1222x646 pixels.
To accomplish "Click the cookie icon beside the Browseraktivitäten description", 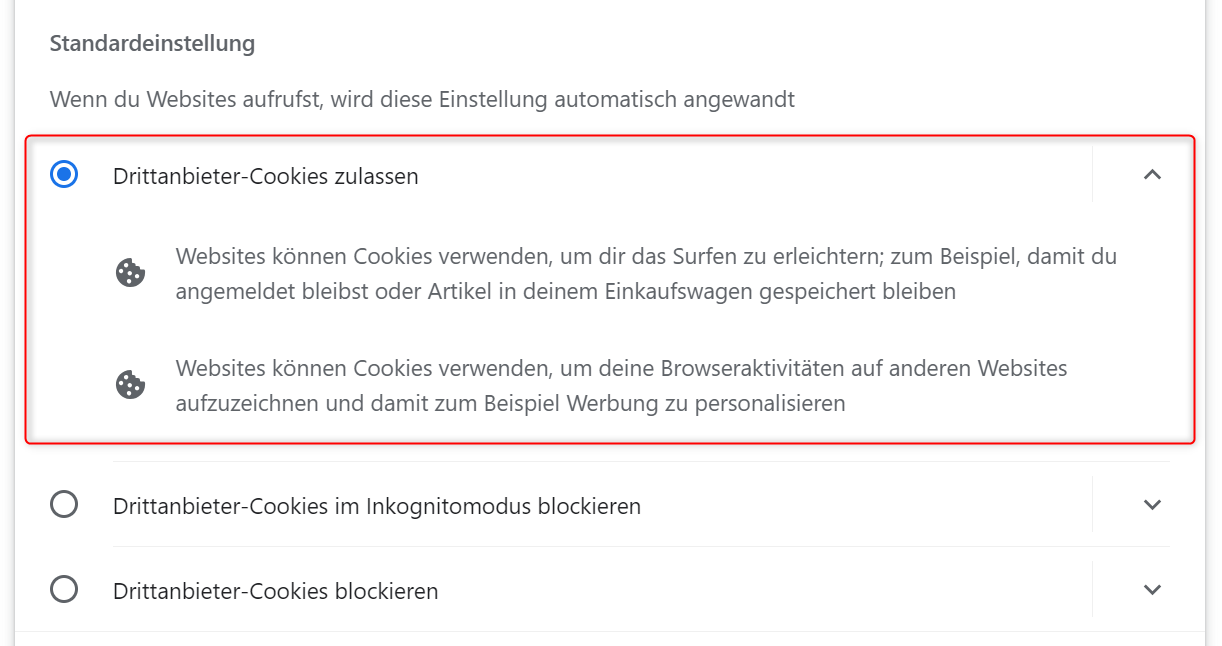I will coord(132,385).
